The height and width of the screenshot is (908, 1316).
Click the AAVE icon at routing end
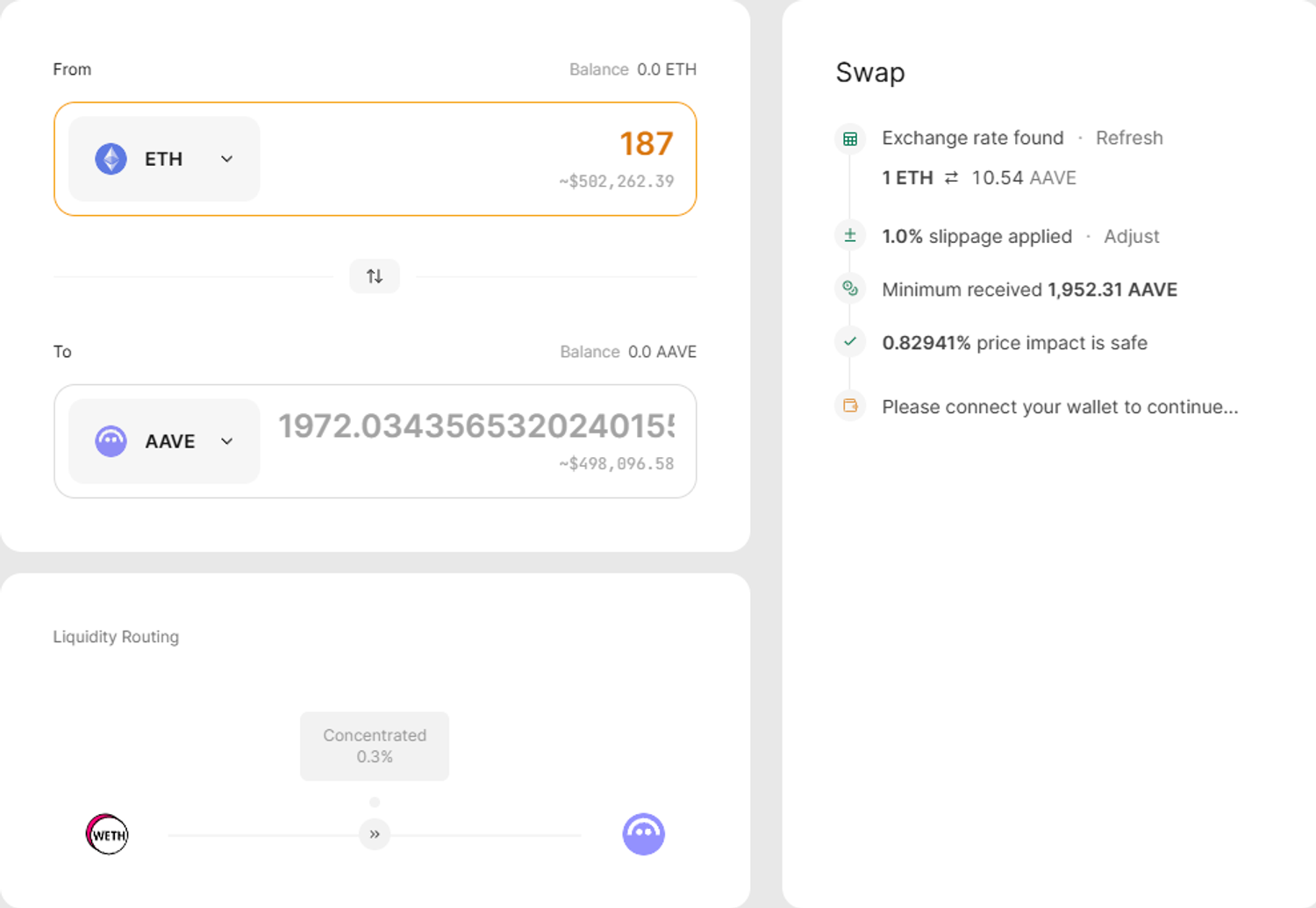click(643, 834)
